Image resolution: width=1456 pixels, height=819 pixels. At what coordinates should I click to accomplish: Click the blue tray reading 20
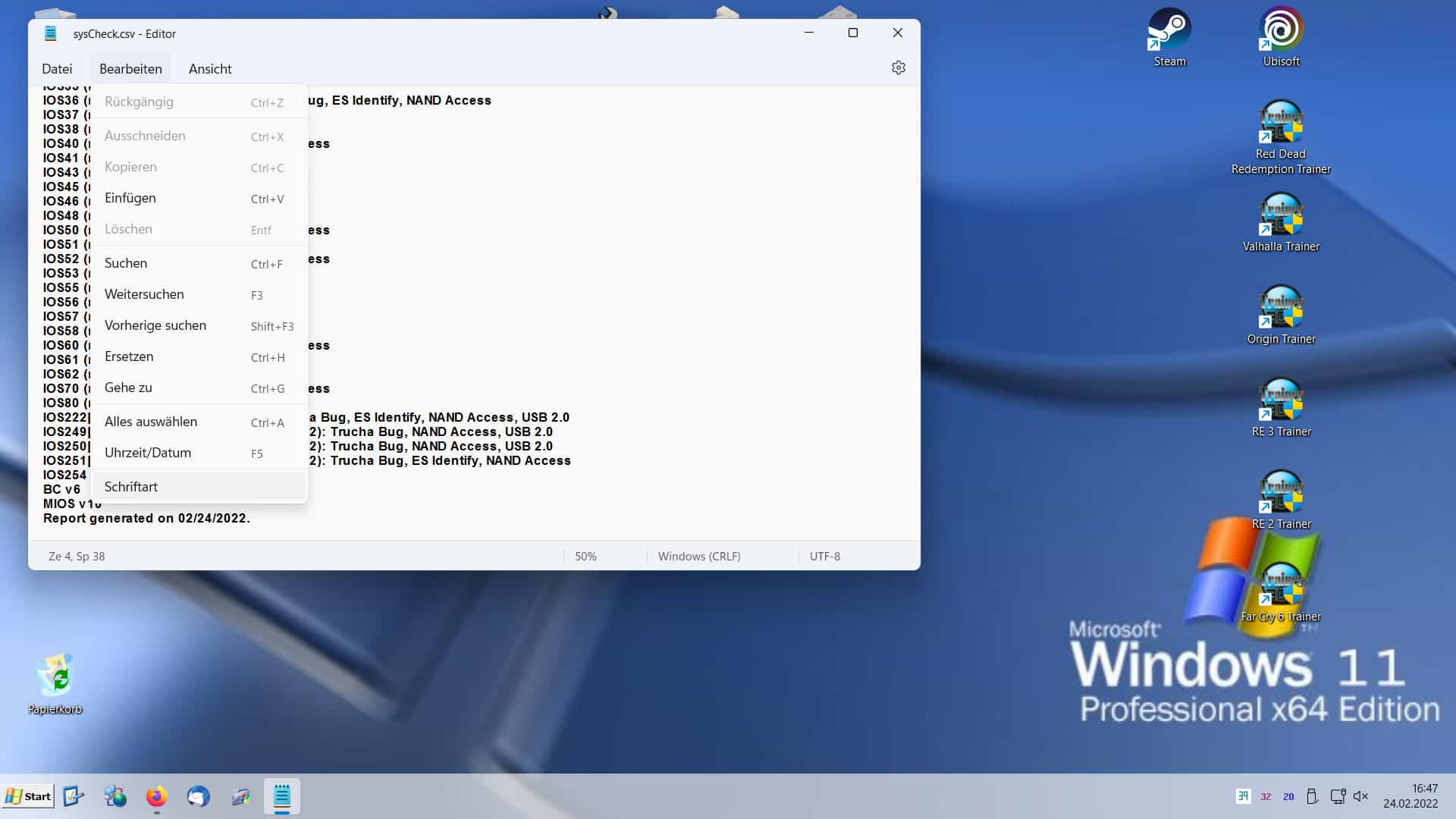(1288, 797)
